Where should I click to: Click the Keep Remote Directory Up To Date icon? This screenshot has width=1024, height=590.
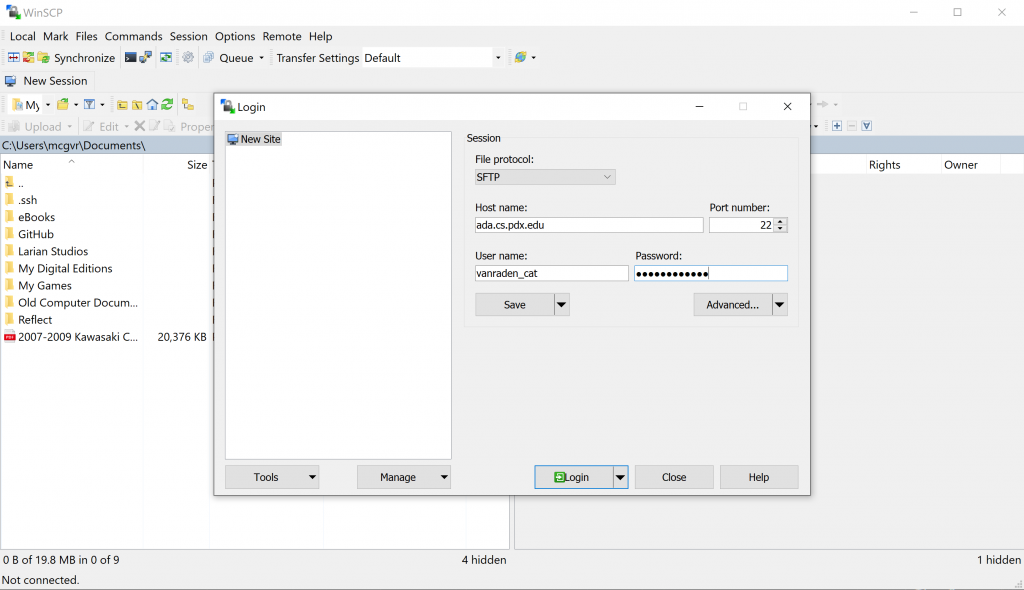point(166,57)
